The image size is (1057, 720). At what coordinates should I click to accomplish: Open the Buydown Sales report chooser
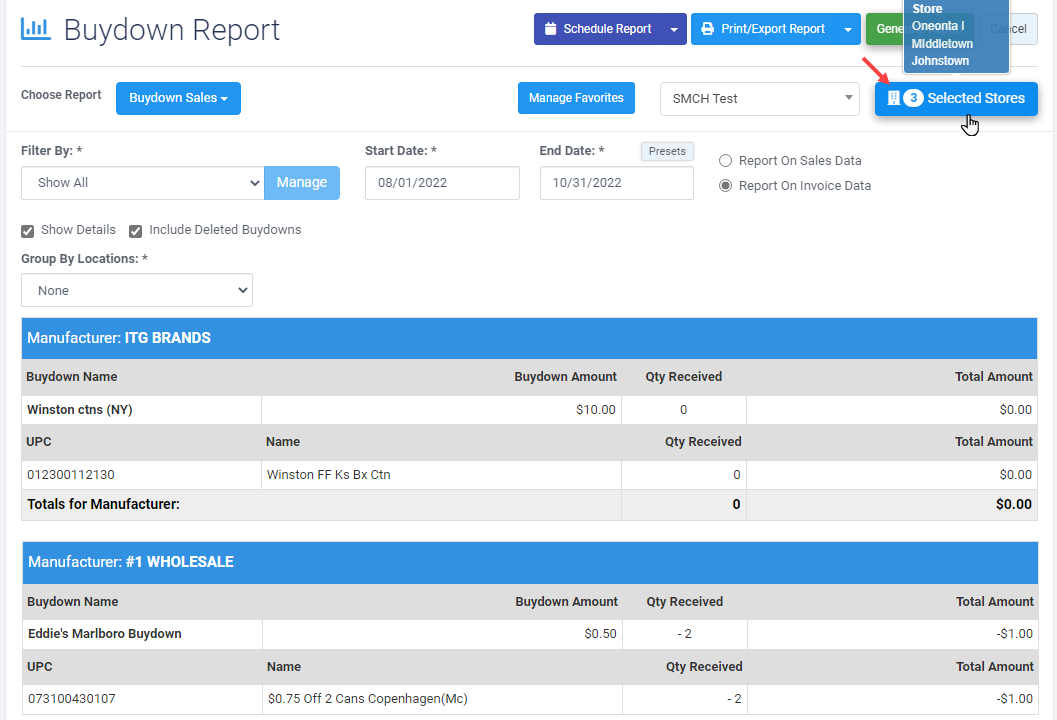(178, 98)
